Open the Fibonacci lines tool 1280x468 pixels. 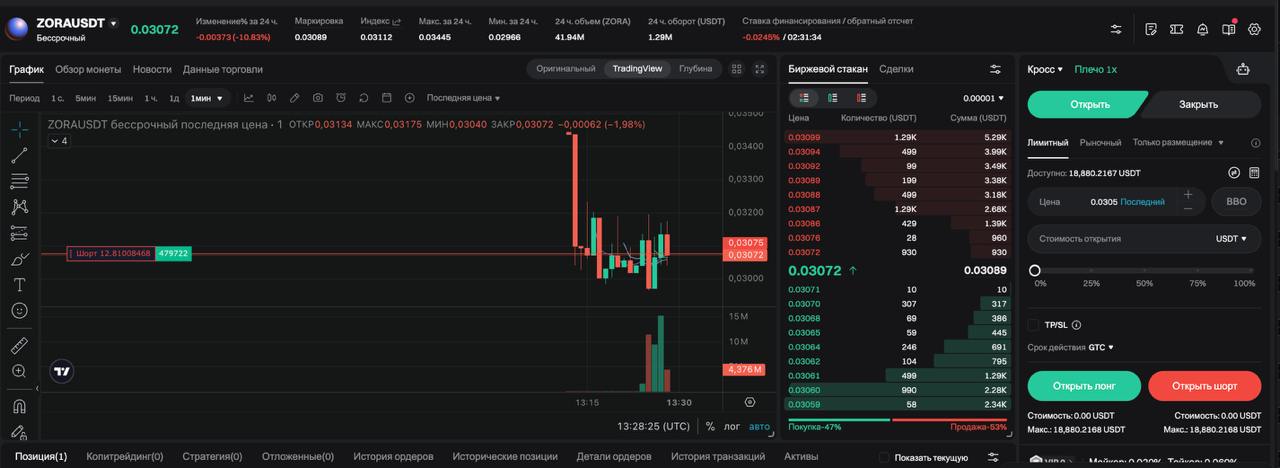pyautogui.click(x=19, y=181)
